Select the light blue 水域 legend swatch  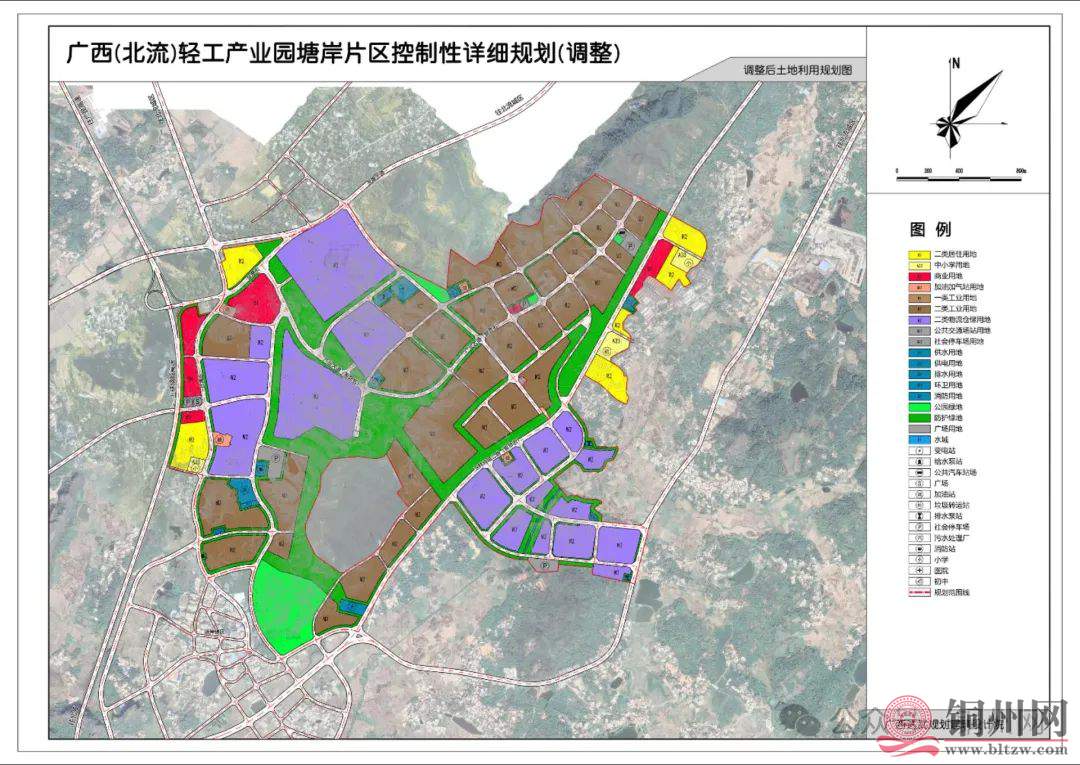pos(919,439)
